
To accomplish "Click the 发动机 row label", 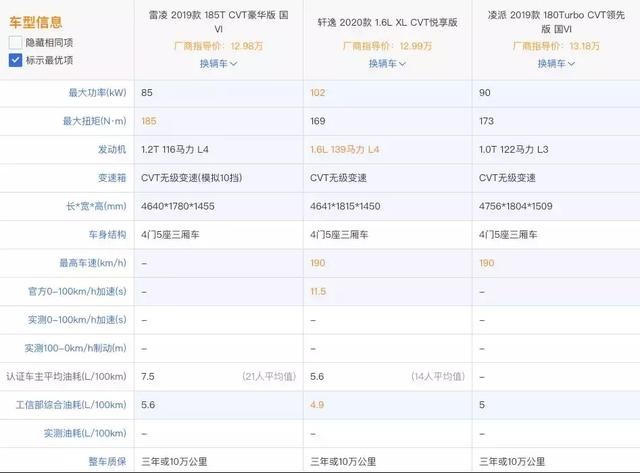I will click(112, 149).
